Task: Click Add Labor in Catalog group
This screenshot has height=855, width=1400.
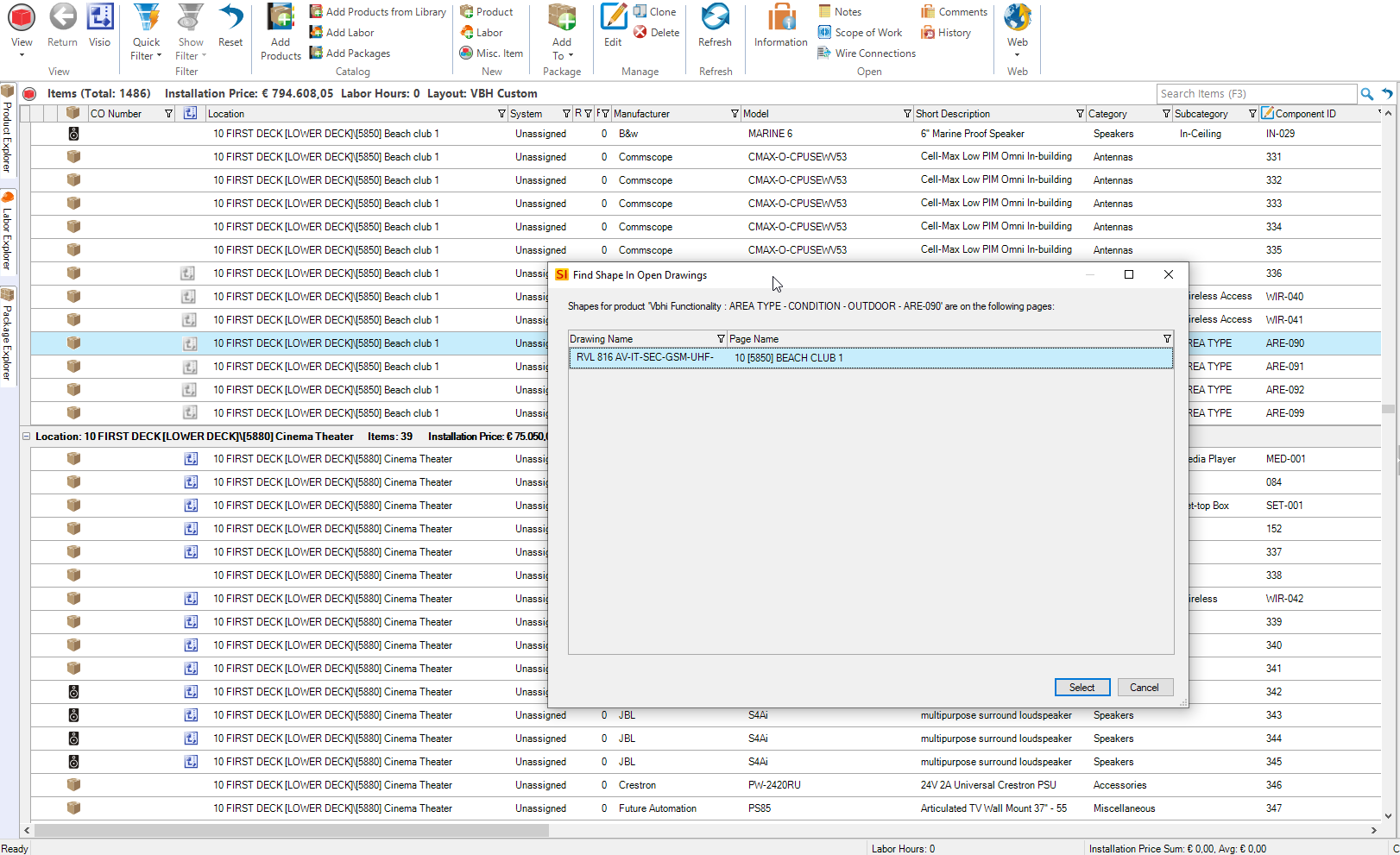Action: click(x=342, y=33)
